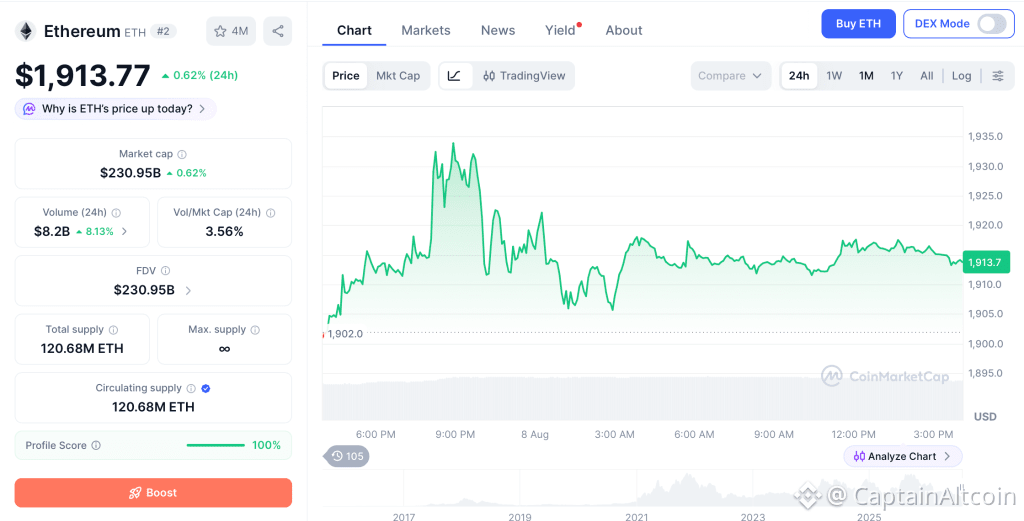Select the All time range
Viewport: 1024px width, 521px height.
(927, 76)
